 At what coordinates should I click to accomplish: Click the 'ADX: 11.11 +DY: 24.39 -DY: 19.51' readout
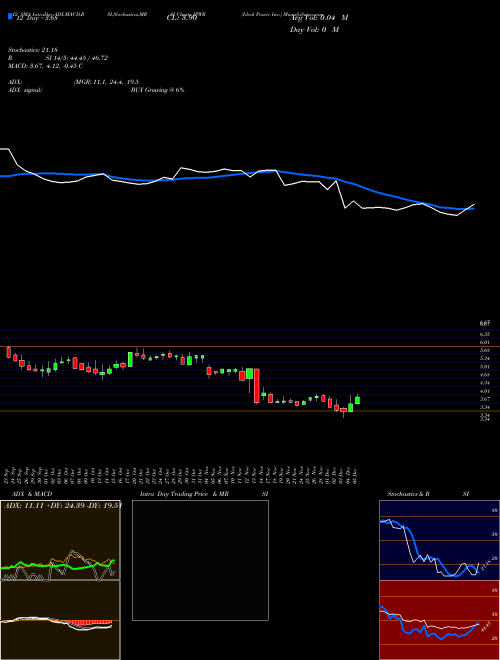(63, 506)
